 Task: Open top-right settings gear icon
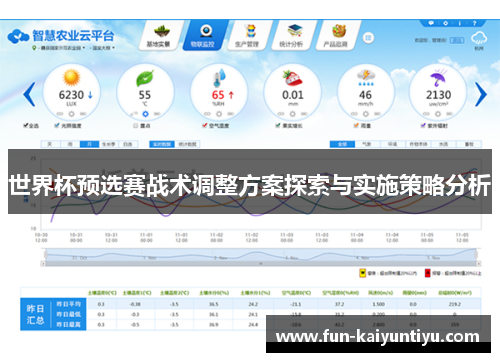coord(445,23)
